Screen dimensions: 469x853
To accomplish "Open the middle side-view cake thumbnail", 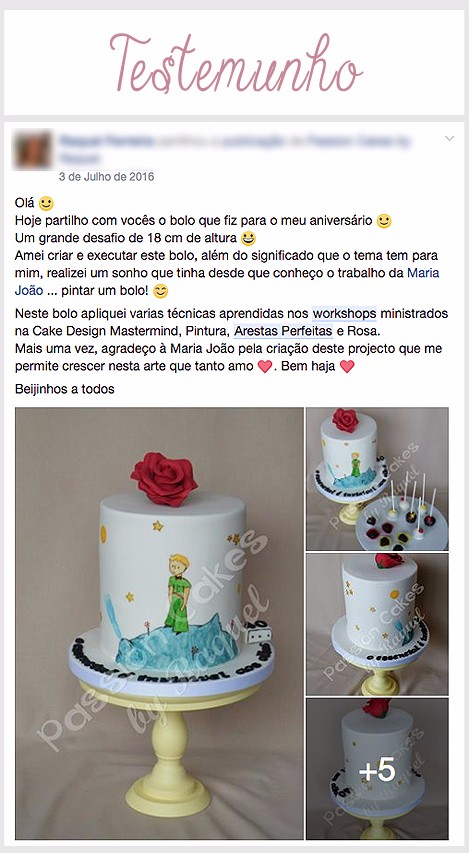I will pyautogui.click(x=378, y=625).
